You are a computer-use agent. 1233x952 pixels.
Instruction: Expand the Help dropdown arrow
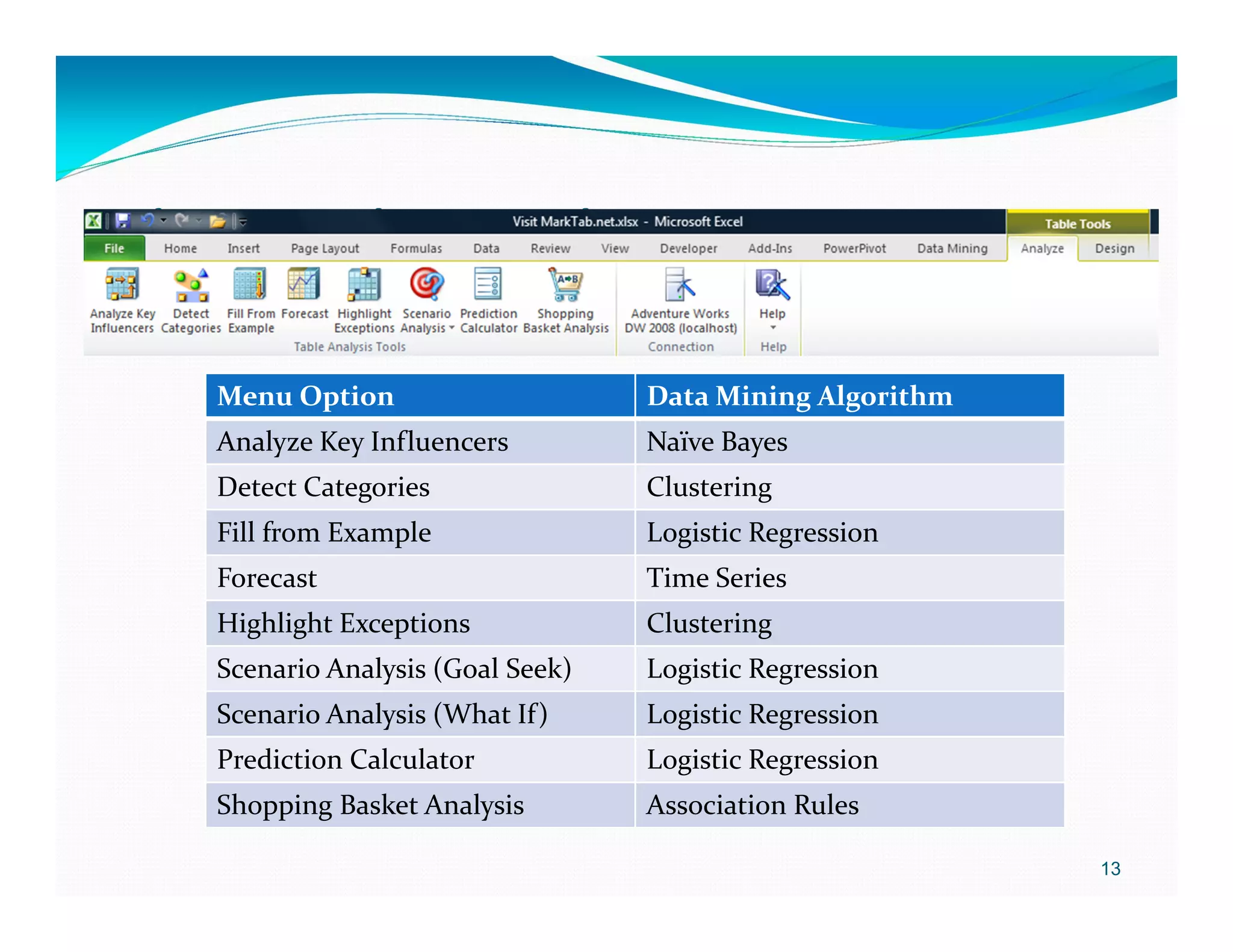click(773, 328)
